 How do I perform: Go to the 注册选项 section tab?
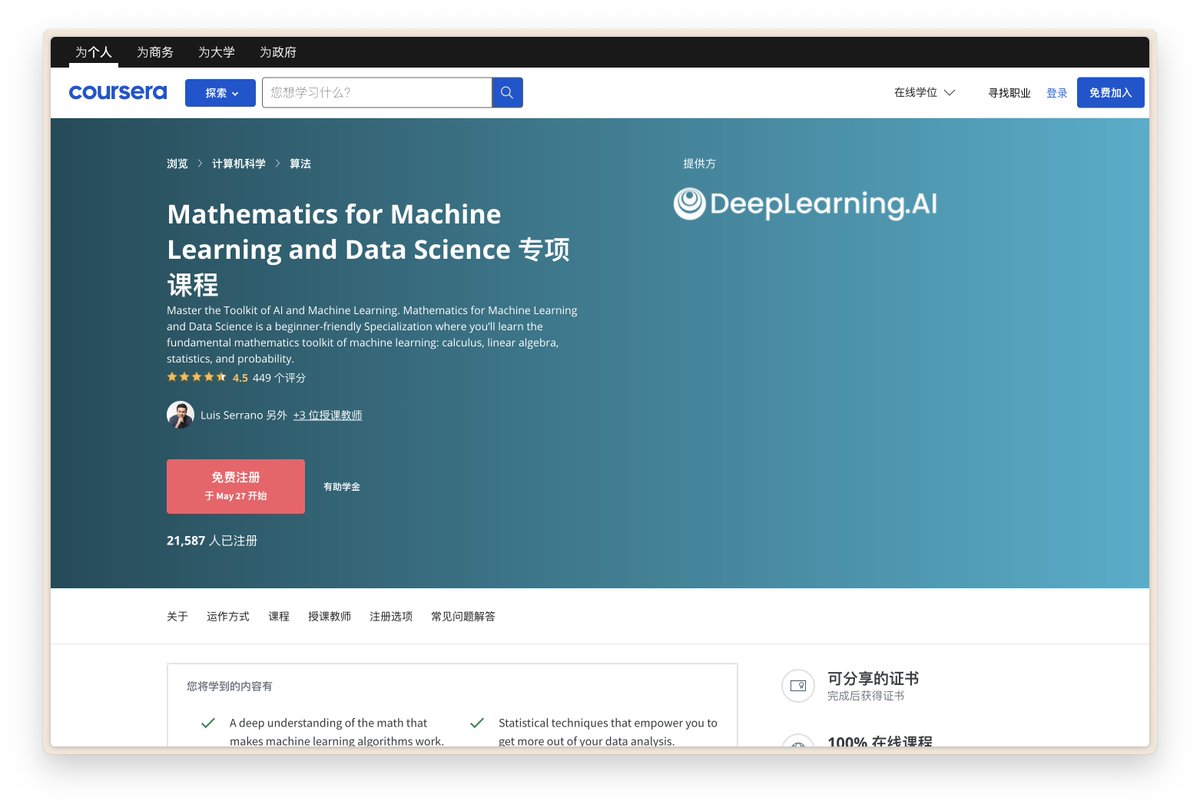(x=391, y=617)
